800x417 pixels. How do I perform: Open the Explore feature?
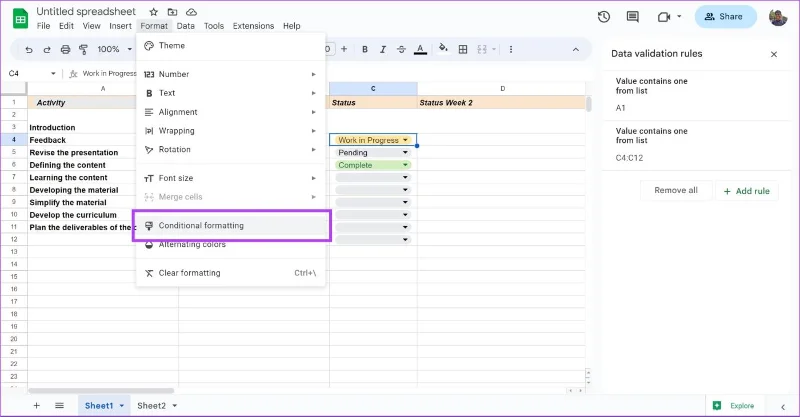point(734,405)
